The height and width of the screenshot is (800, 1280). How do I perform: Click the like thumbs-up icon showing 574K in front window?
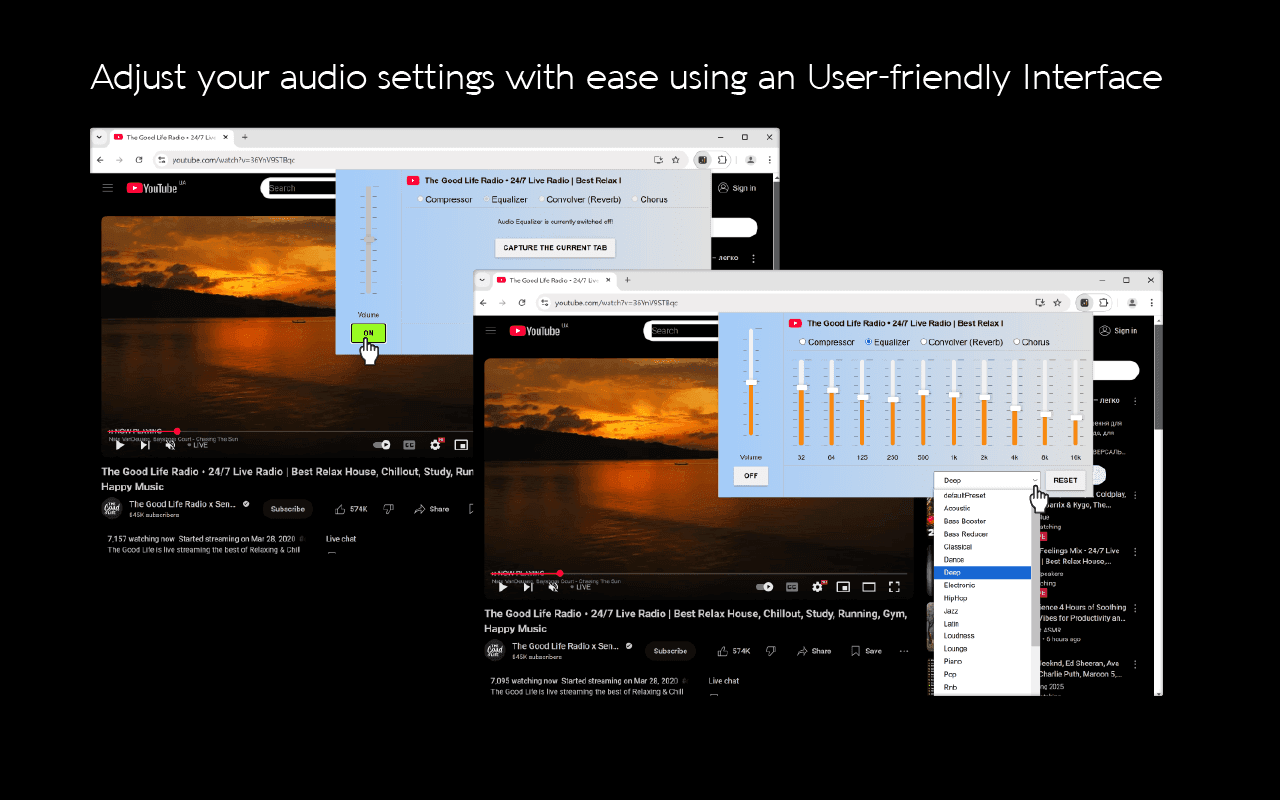723,651
